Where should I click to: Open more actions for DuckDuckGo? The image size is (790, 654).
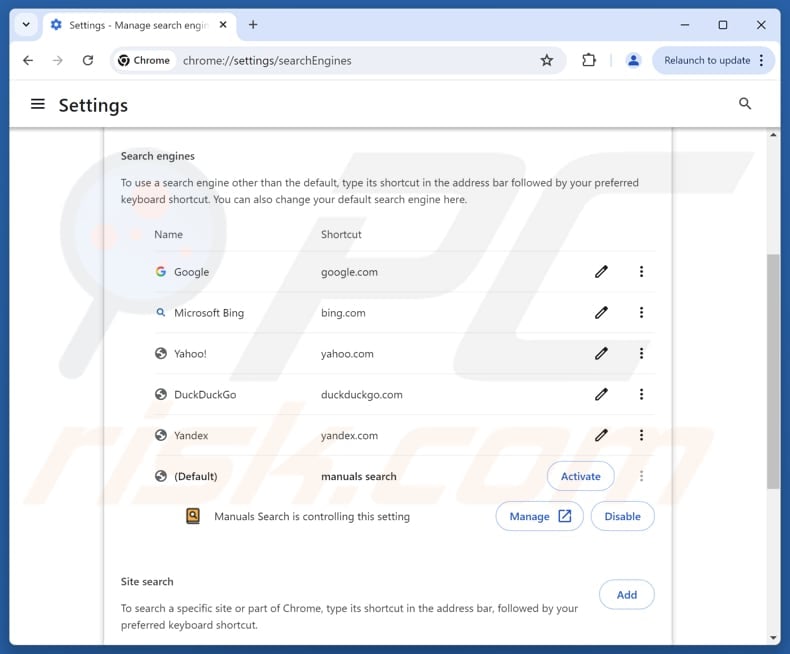tap(641, 394)
